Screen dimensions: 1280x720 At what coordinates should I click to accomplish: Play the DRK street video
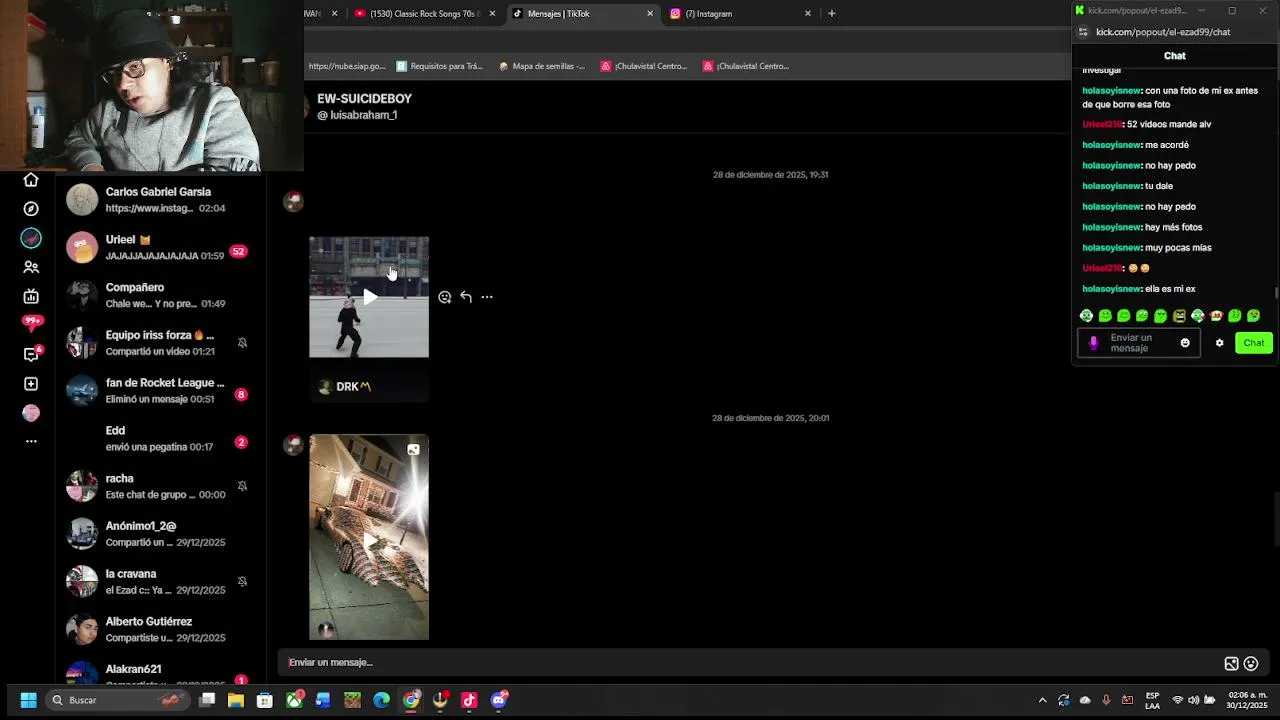coord(369,297)
